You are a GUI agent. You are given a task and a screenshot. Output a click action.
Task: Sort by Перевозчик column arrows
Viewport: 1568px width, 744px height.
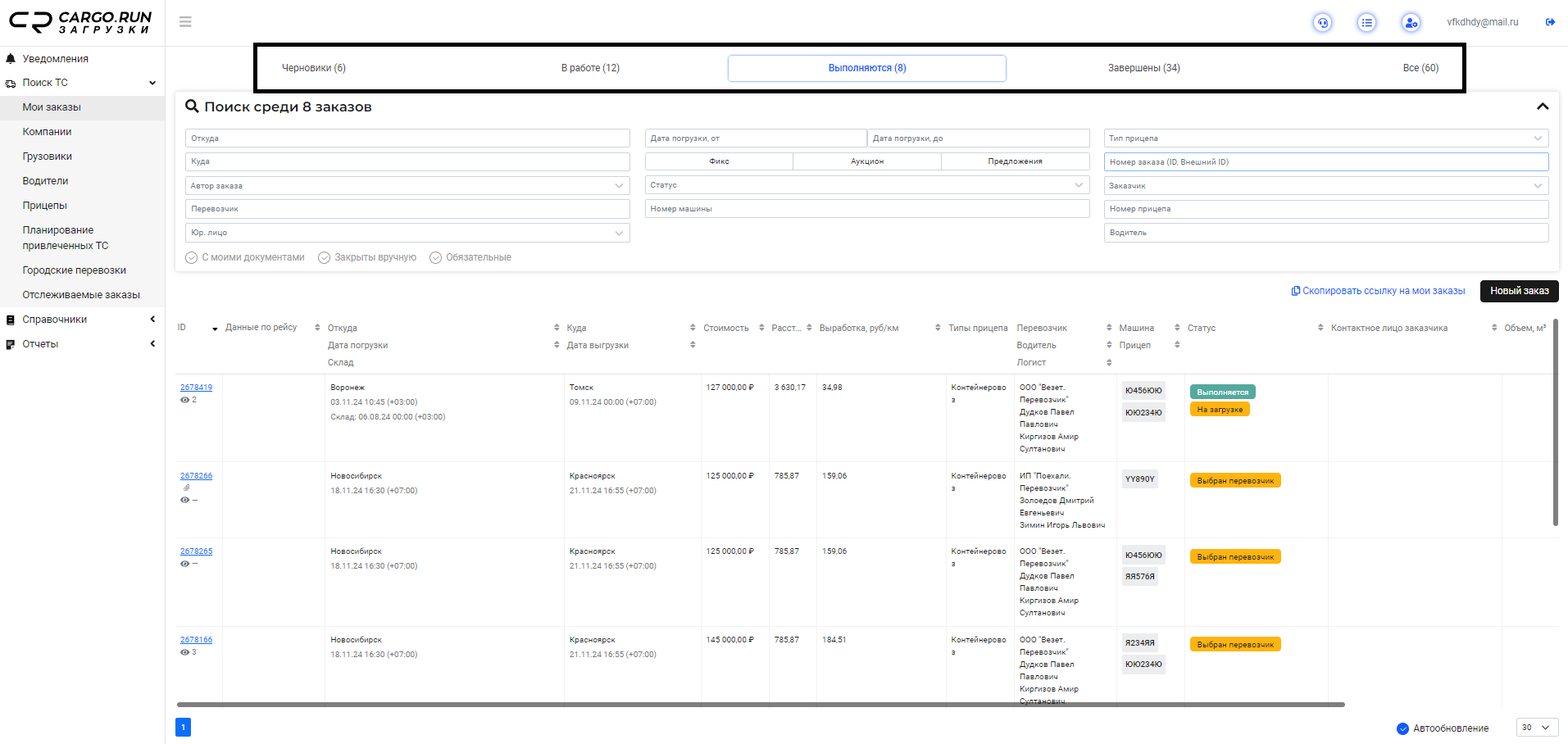click(x=1109, y=328)
